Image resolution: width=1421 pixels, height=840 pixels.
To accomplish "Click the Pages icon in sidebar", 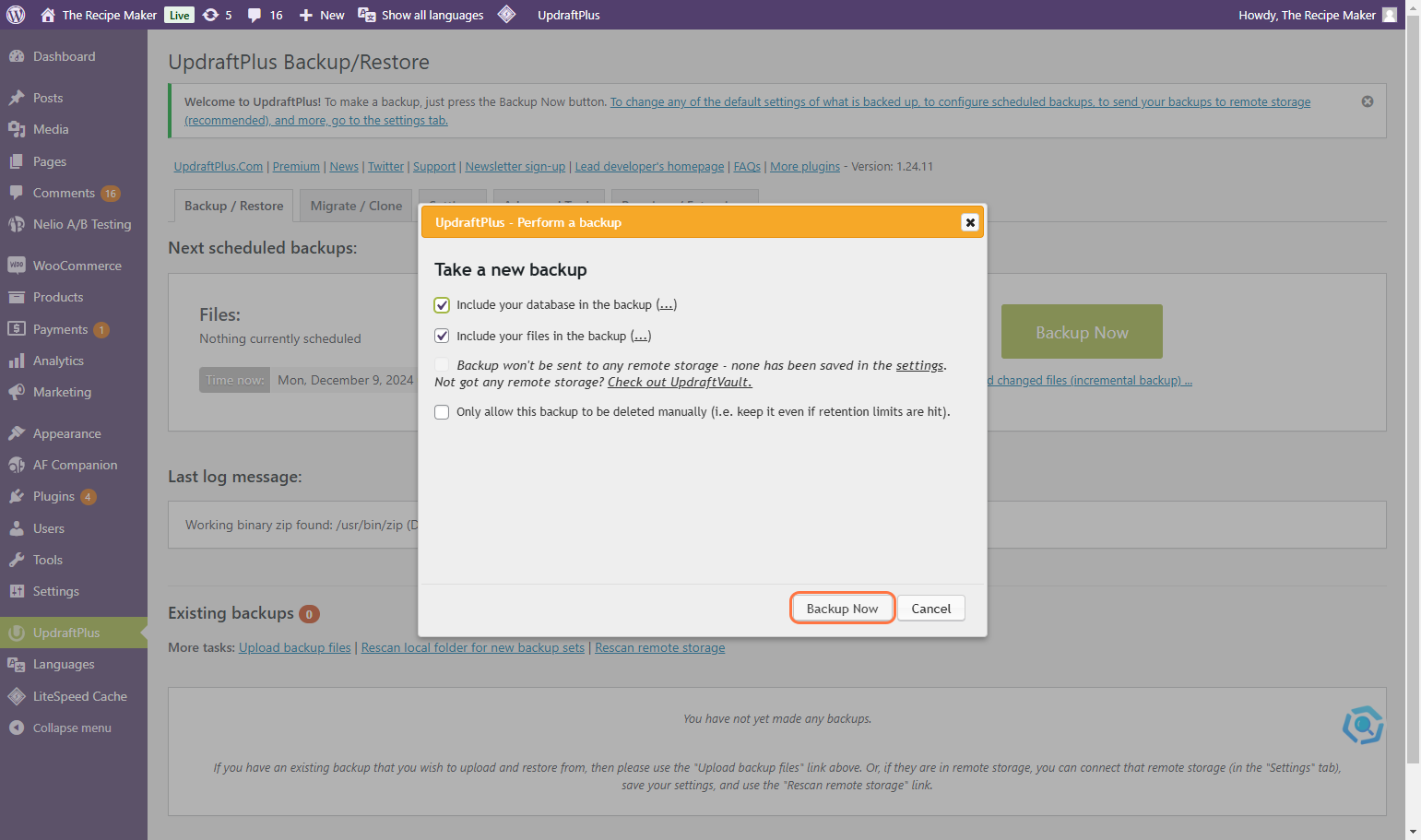I will [x=17, y=161].
